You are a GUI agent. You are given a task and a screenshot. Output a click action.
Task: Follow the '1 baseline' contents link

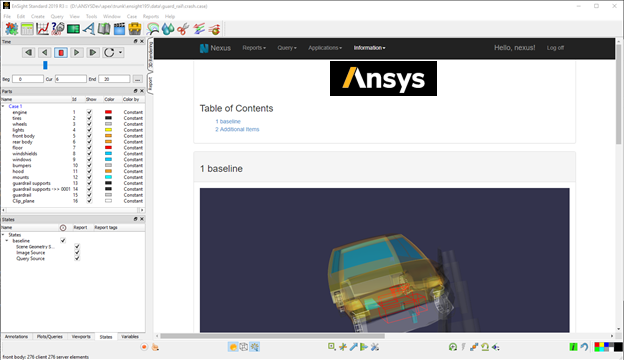click(x=228, y=121)
